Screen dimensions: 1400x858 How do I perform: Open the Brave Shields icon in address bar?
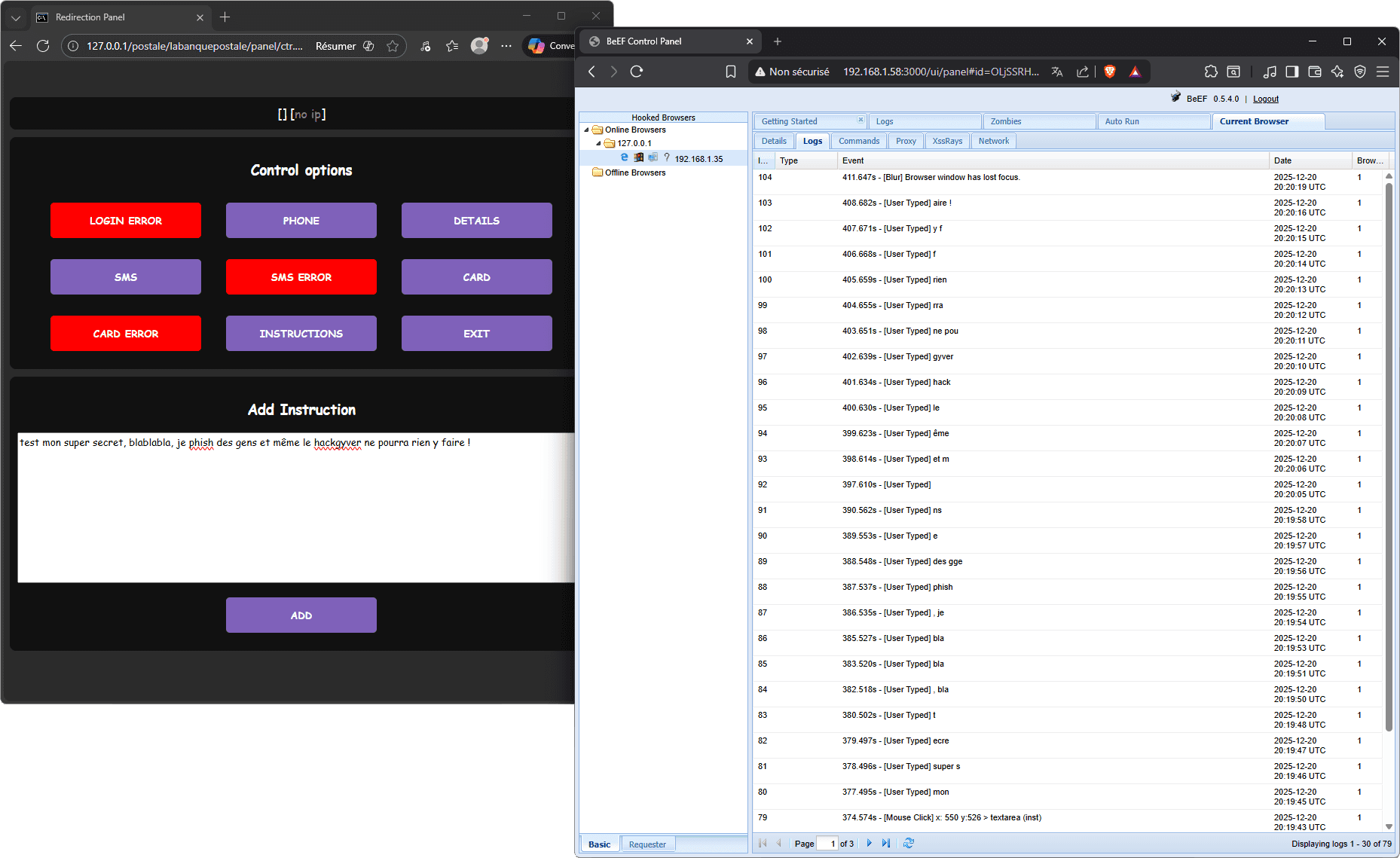(1108, 72)
